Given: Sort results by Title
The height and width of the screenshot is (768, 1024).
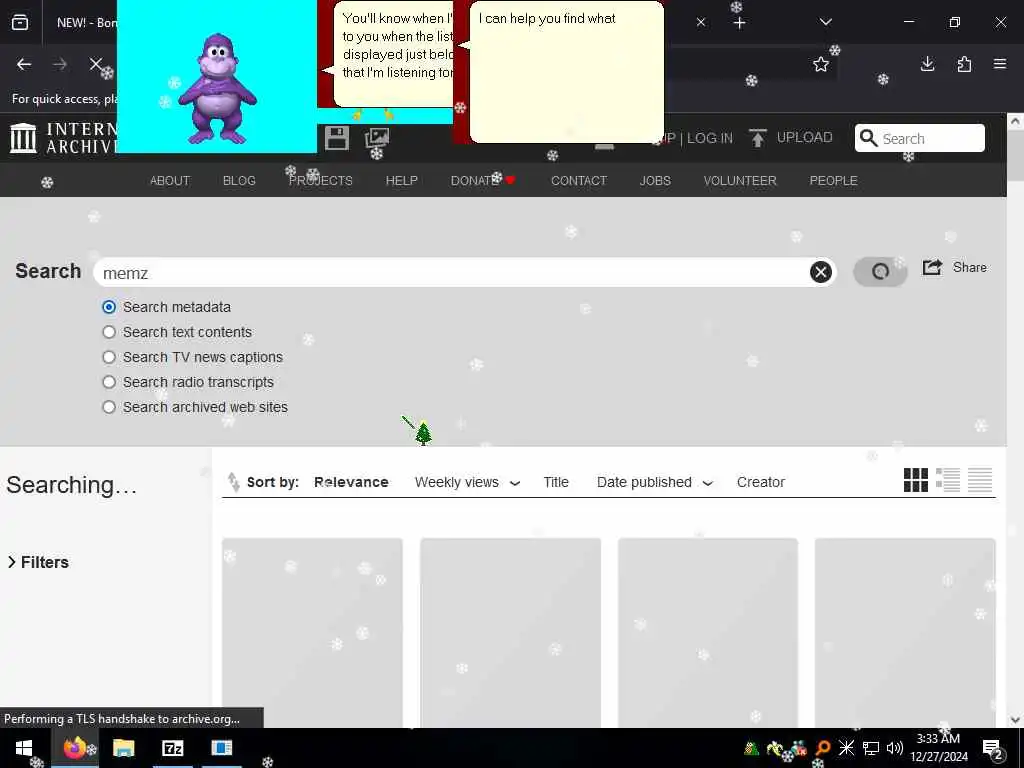Looking at the screenshot, I should [x=556, y=482].
